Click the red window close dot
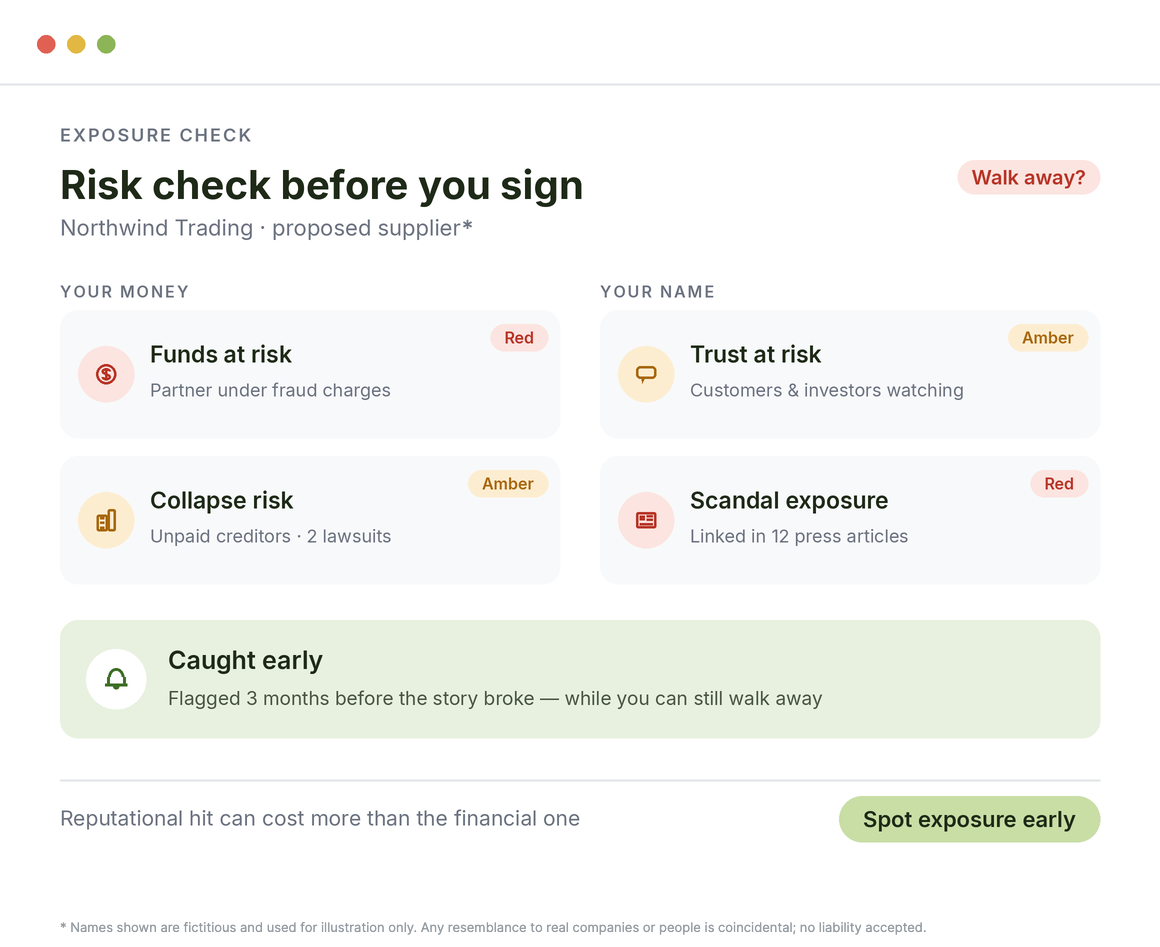Image resolution: width=1160 pixels, height=947 pixels. click(46, 44)
